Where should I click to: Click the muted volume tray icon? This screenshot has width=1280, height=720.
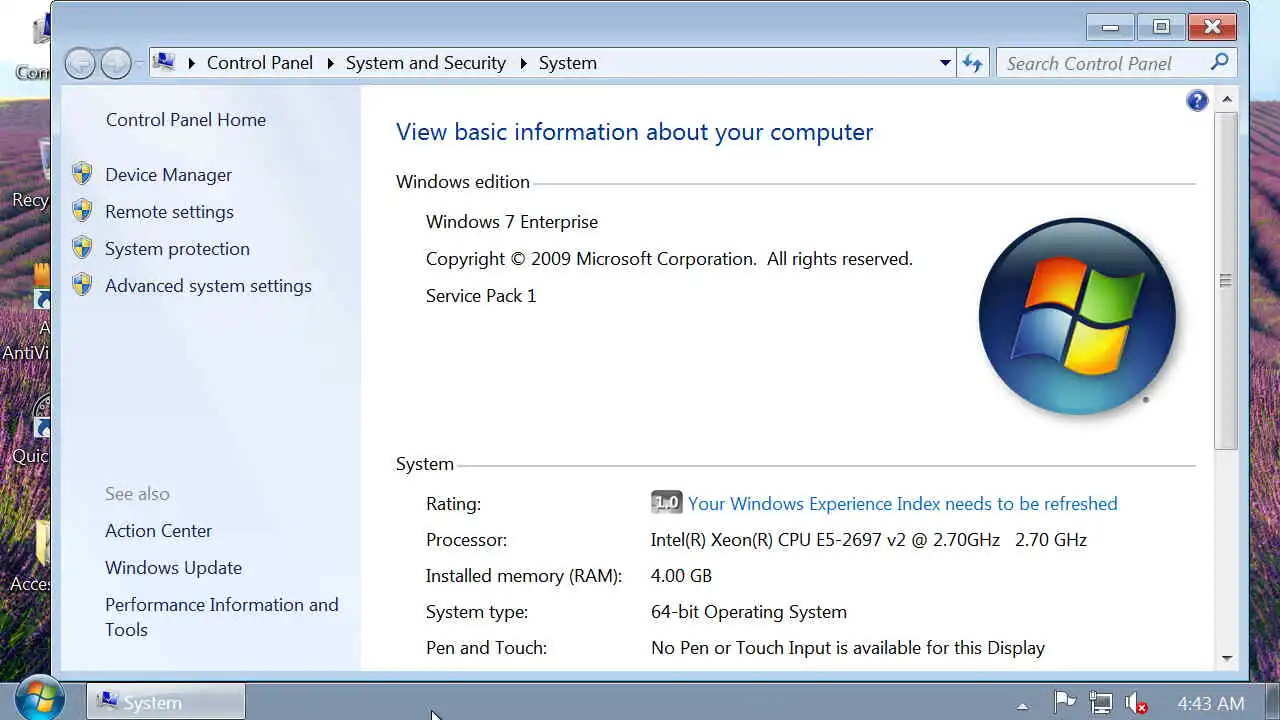[x=1136, y=703]
